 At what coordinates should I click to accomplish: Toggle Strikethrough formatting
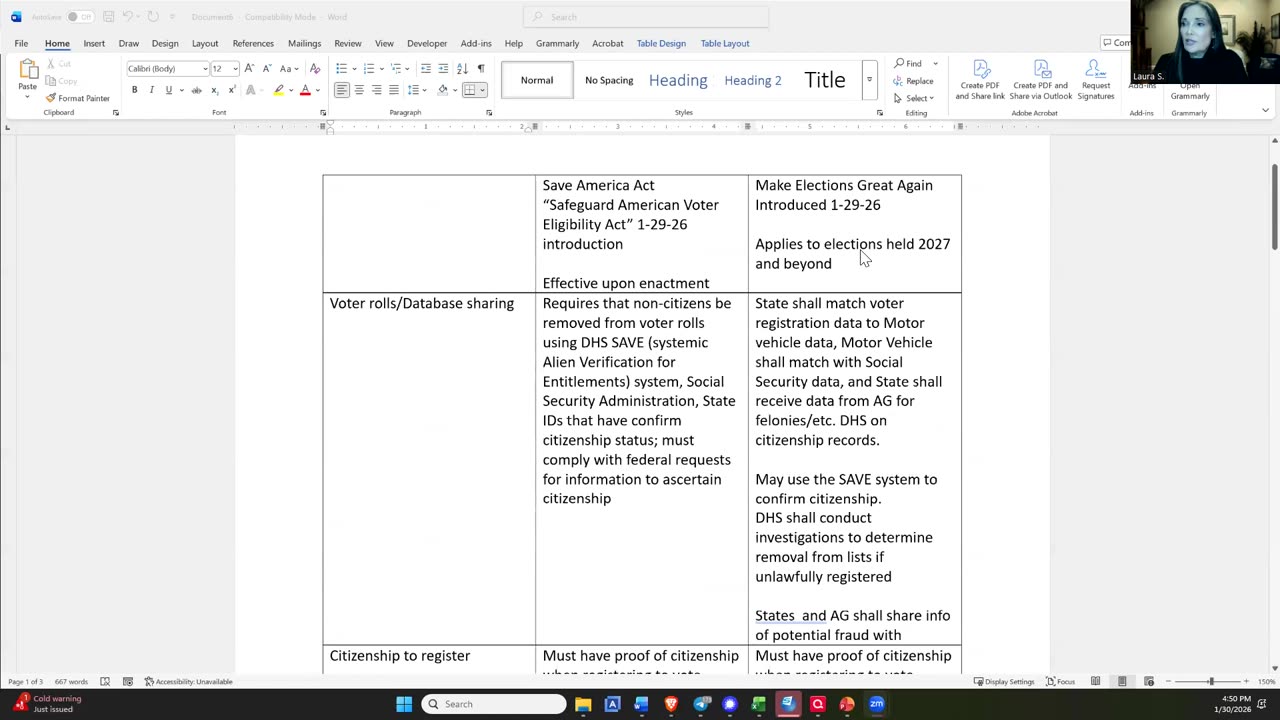[x=196, y=90]
